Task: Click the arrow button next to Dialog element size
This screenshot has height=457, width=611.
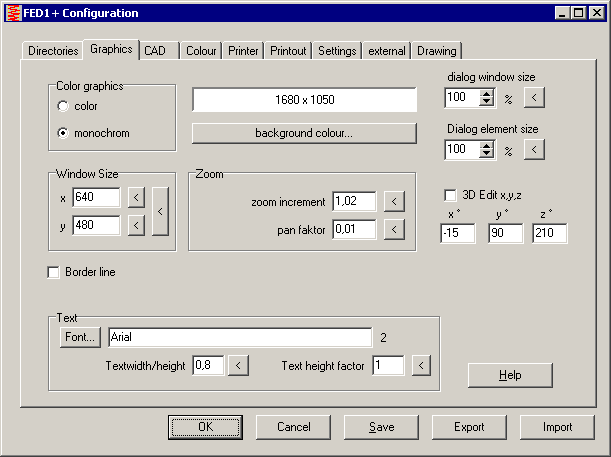Action: pos(535,150)
